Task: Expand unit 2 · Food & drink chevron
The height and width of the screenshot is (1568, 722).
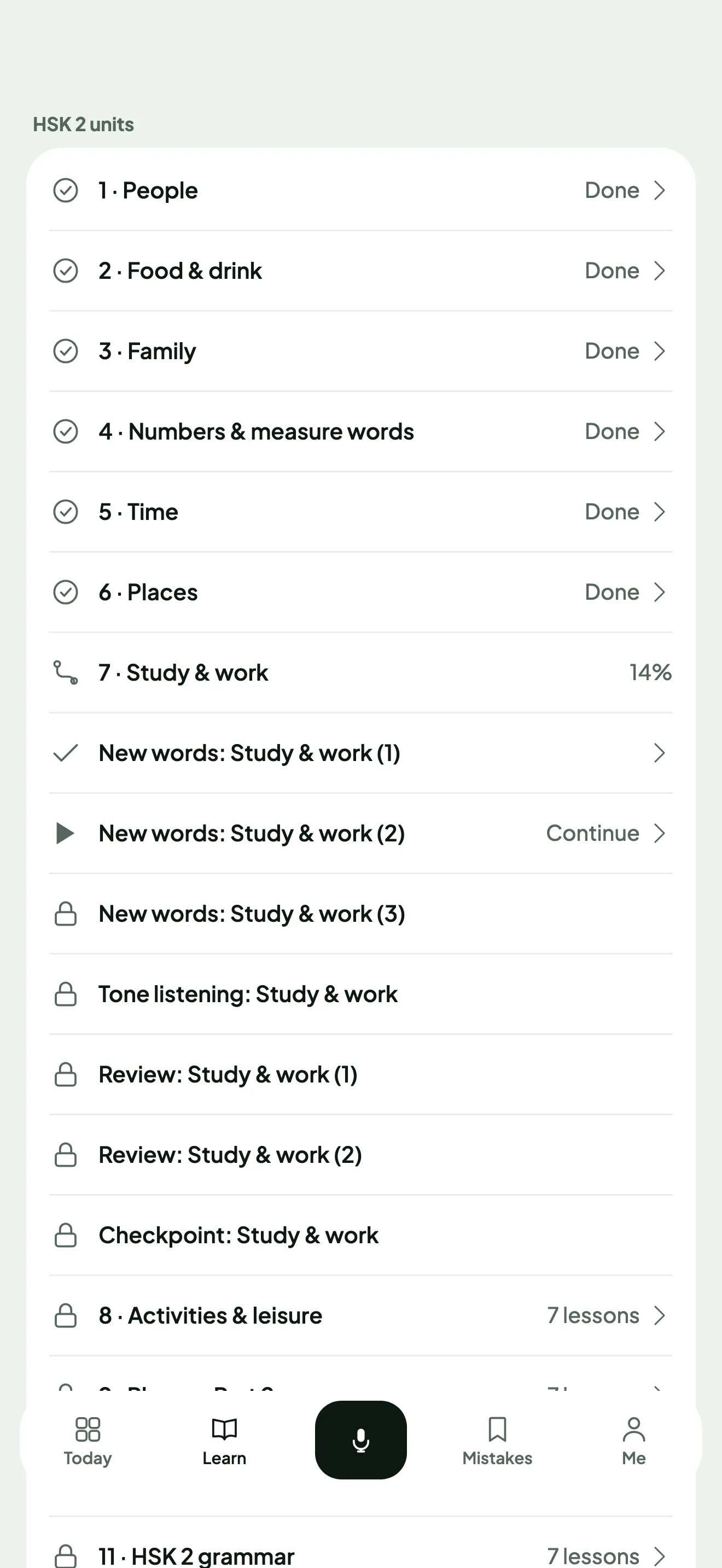Action: point(659,271)
